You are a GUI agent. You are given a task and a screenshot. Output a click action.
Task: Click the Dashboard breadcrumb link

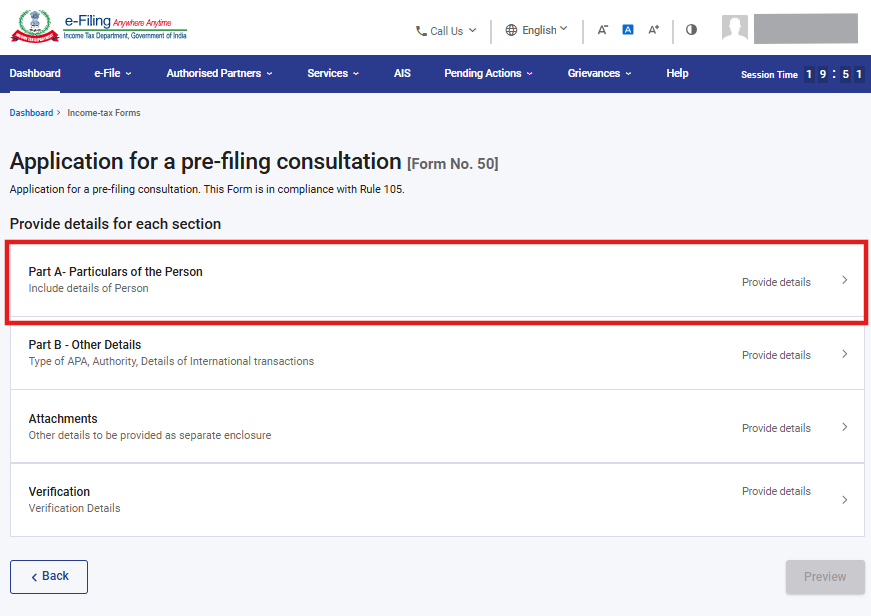(31, 113)
